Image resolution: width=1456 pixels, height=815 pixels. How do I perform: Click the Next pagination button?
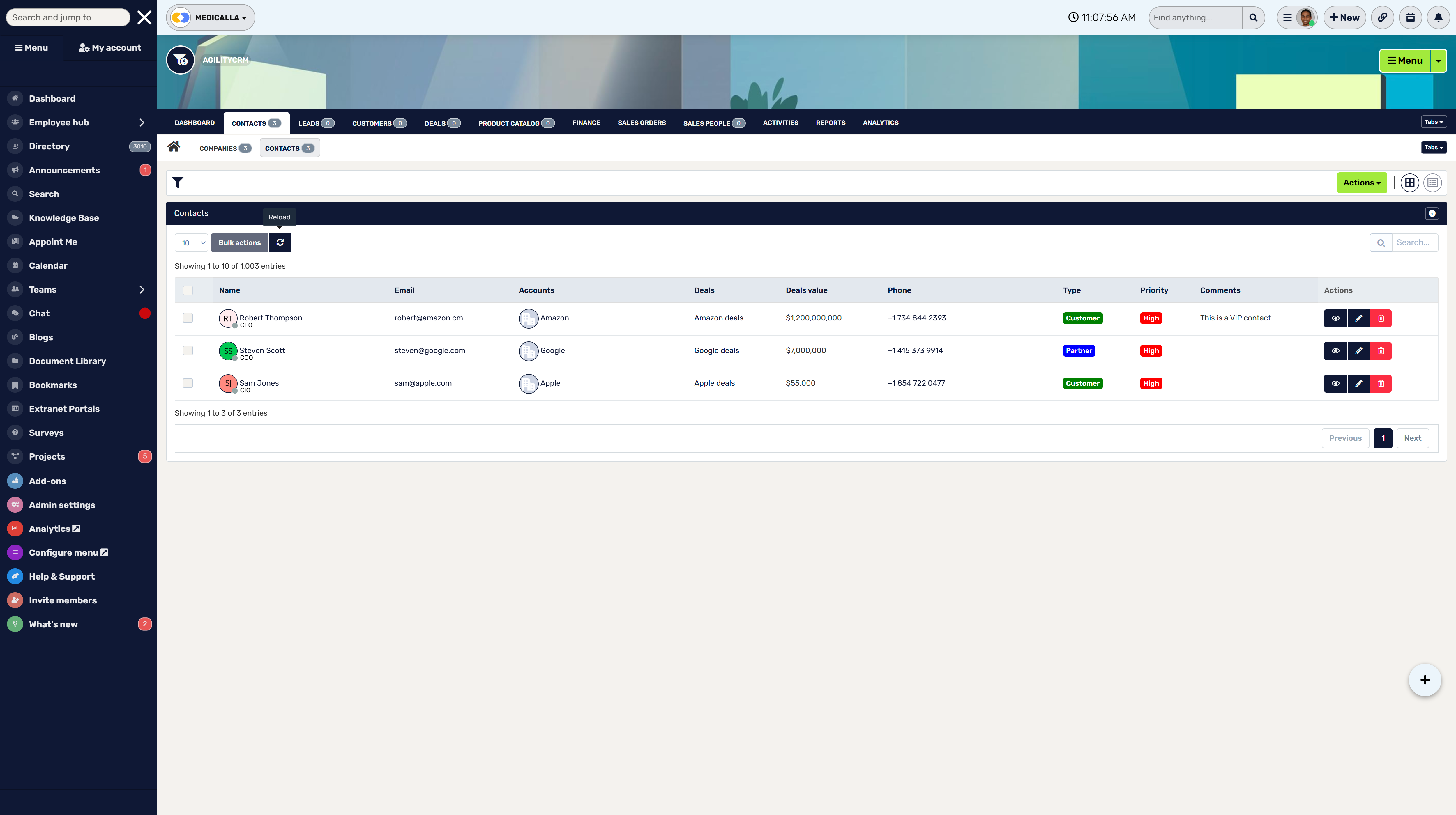(x=1413, y=438)
